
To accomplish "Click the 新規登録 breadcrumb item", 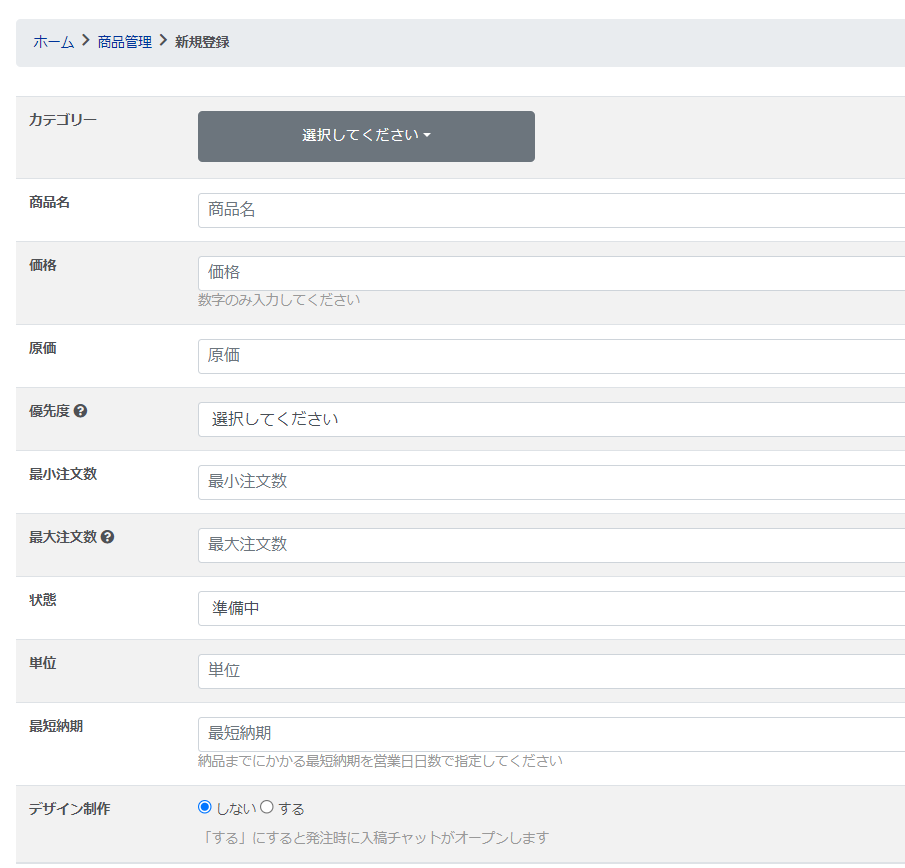I will click(x=202, y=42).
